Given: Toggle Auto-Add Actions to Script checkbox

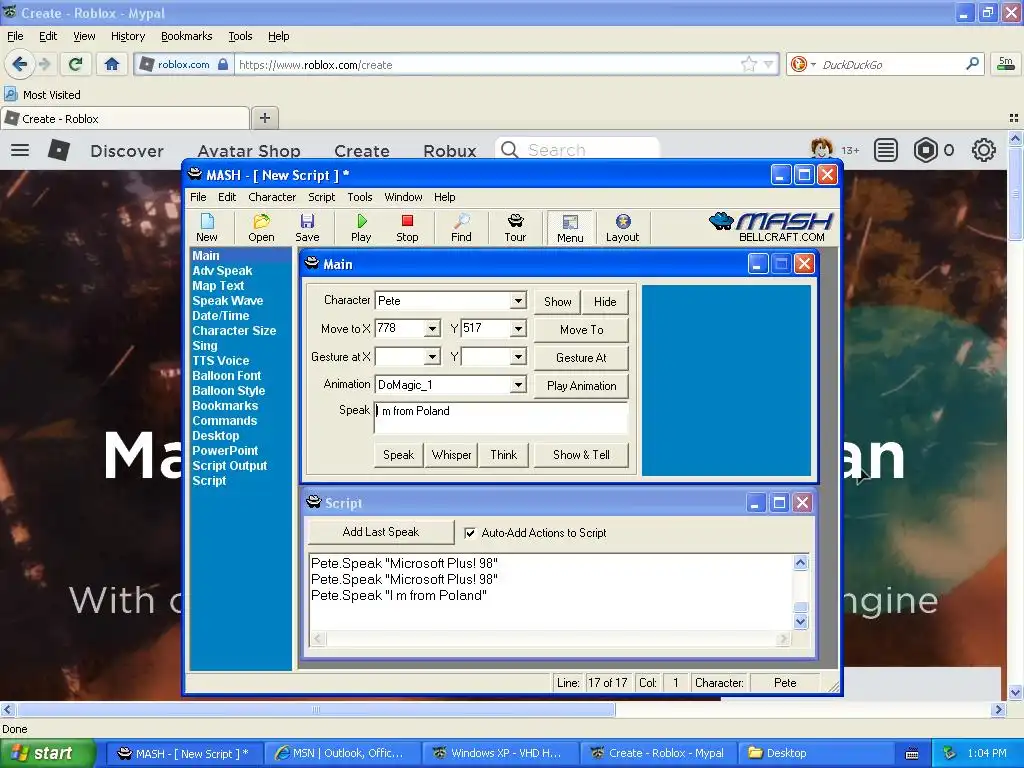Looking at the screenshot, I should [x=470, y=533].
